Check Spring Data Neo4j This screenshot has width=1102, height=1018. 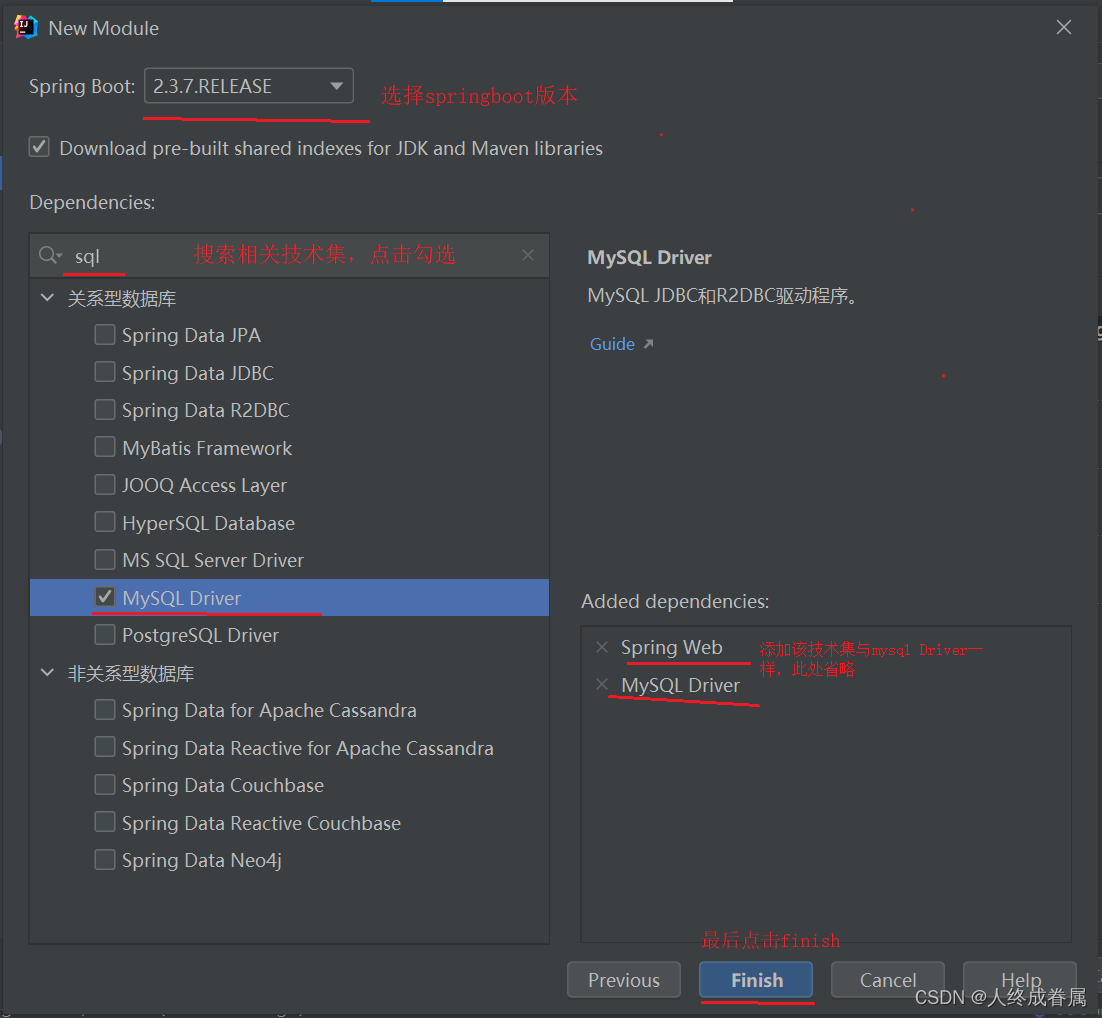(x=105, y=859)
